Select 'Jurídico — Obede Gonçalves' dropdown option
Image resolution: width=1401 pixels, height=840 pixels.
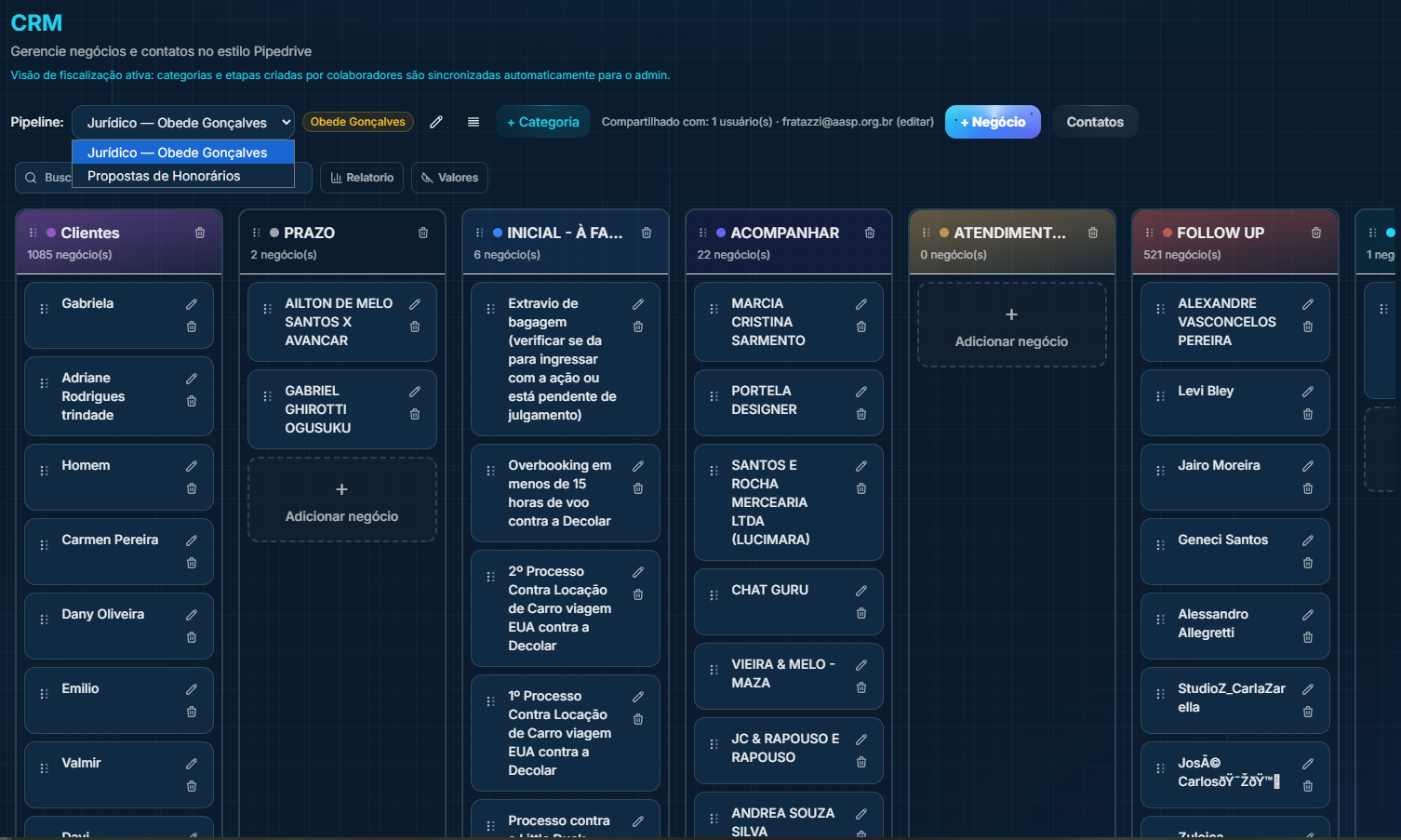tap(183, 153)
